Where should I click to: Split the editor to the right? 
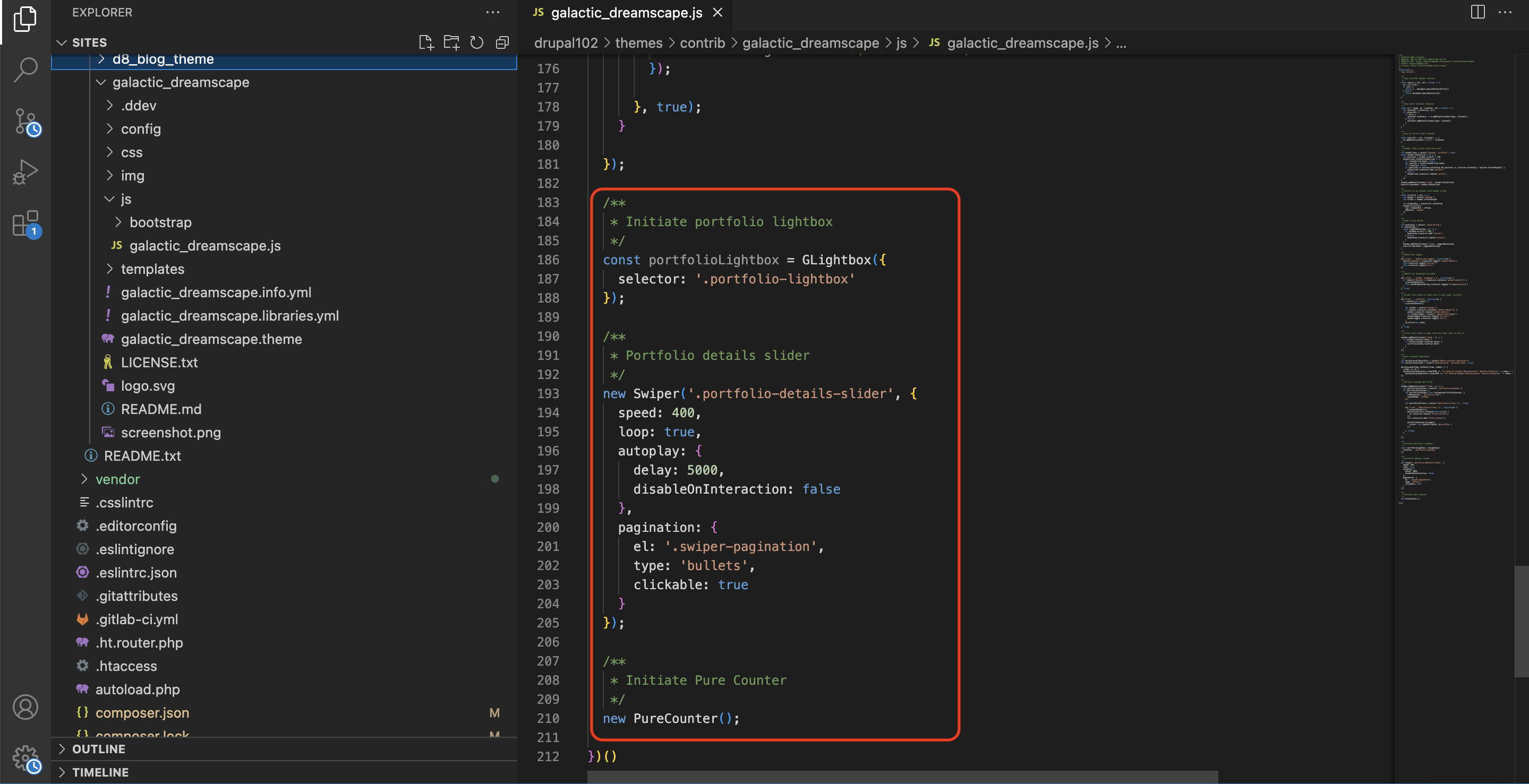(1477, 12)
